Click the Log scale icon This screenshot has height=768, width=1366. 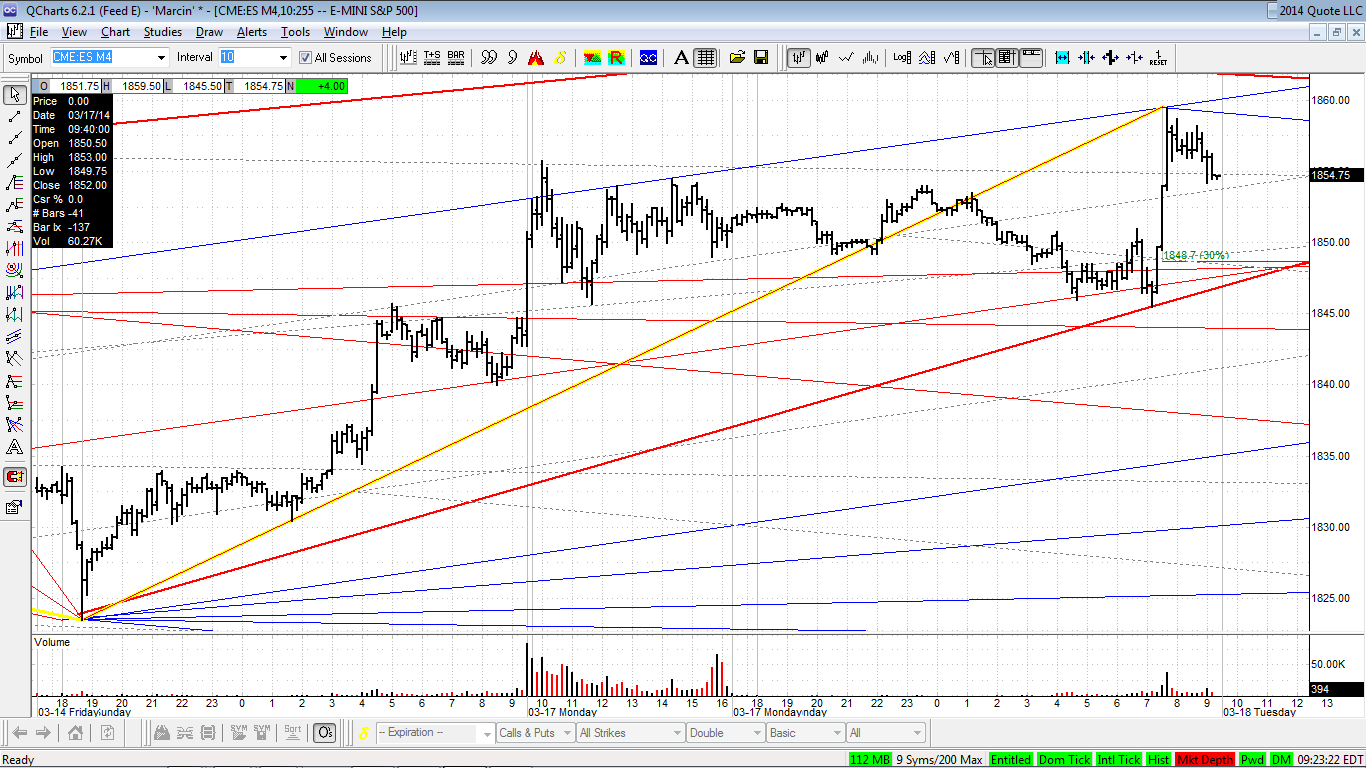click(x=903, y=57)
